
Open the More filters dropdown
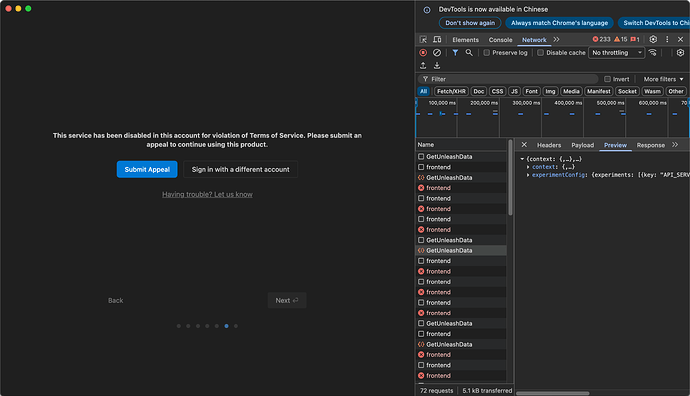(664, 79)
